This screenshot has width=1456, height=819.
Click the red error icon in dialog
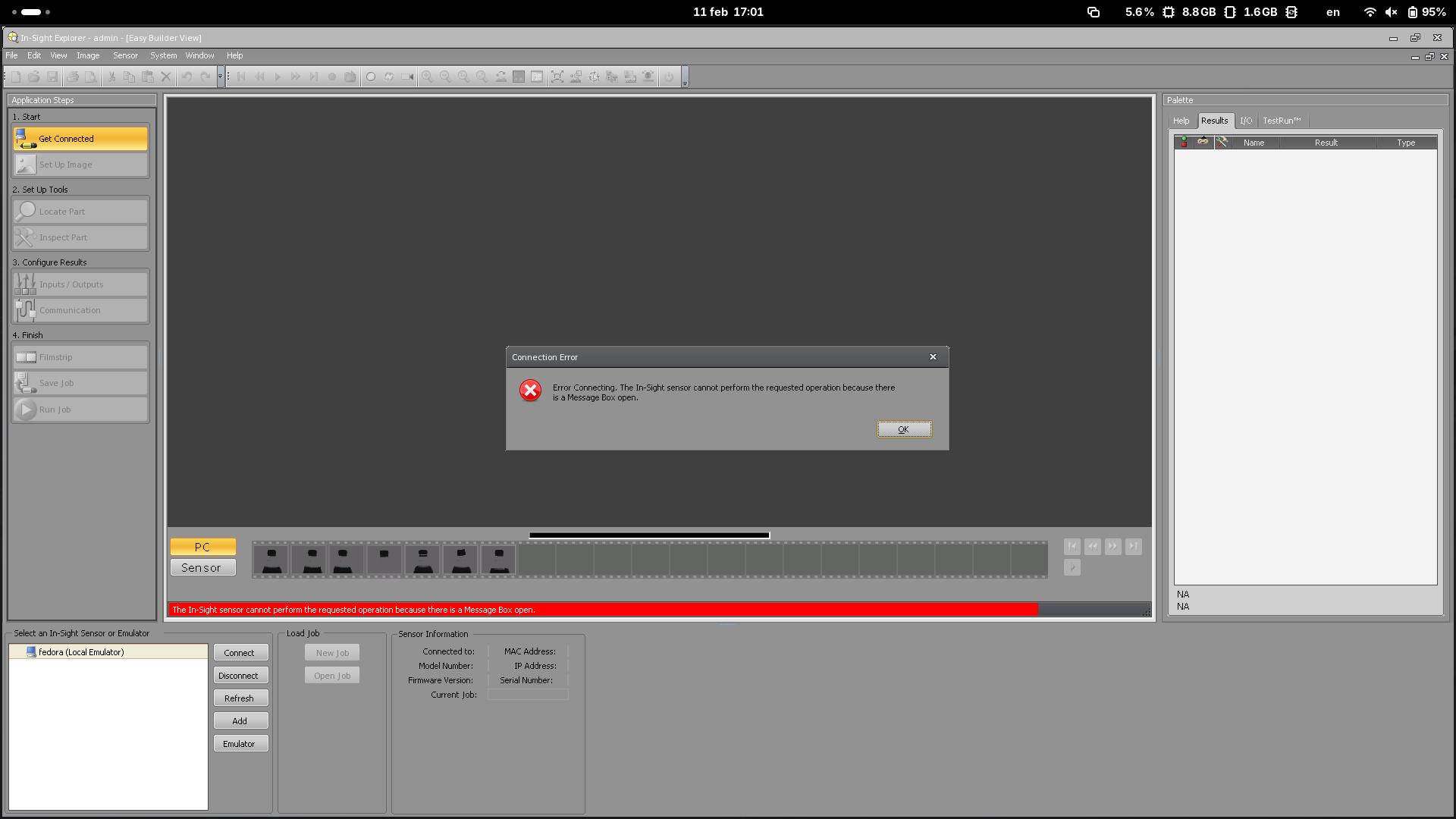coord(530,391)
